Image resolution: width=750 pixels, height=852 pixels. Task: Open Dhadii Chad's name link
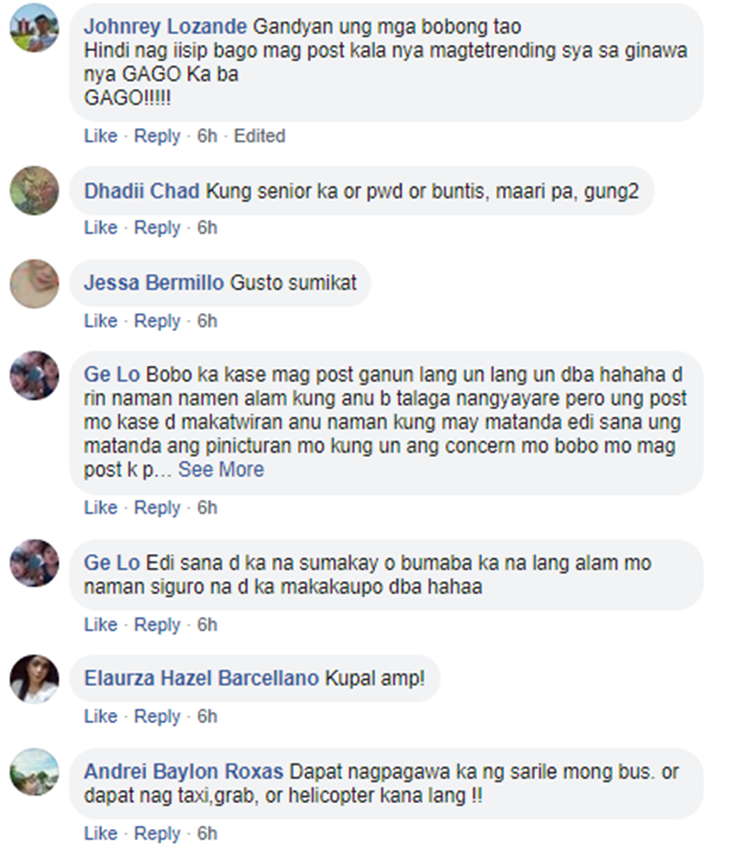click(142, 191)
